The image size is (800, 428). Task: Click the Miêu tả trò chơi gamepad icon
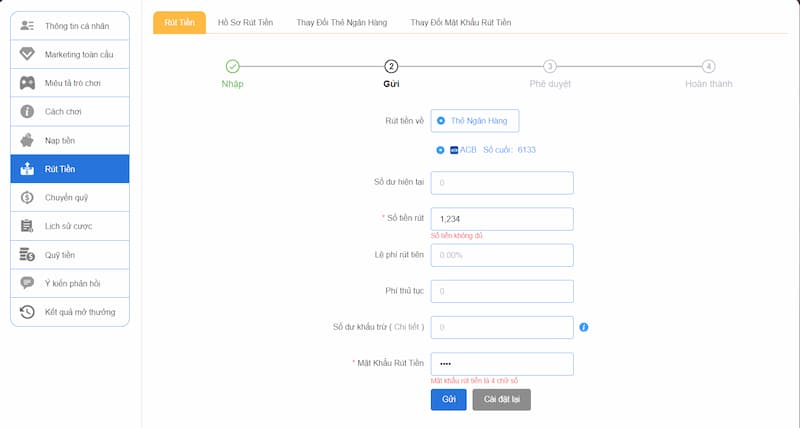point(27,82)
